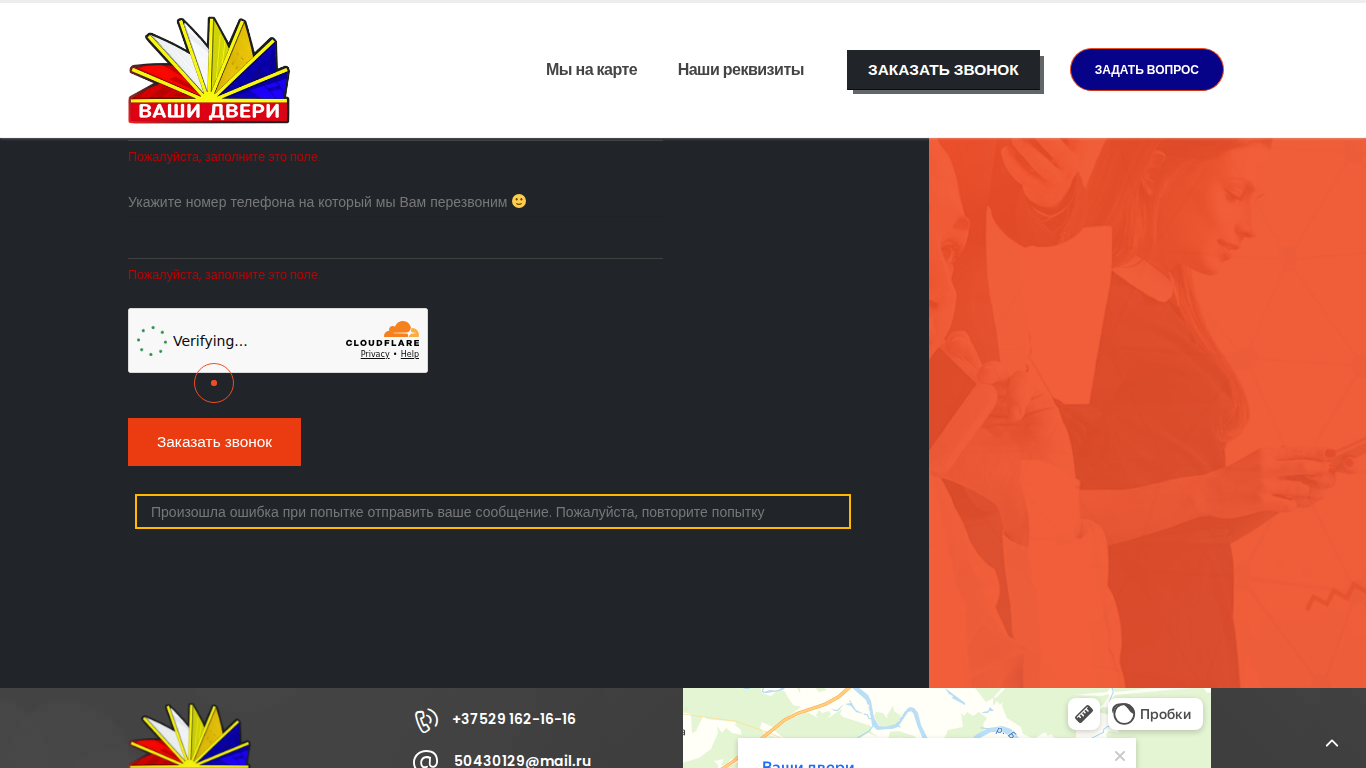Click the error message notification box
This screenshot has height=768, width=1366.
tap(493, 511)
